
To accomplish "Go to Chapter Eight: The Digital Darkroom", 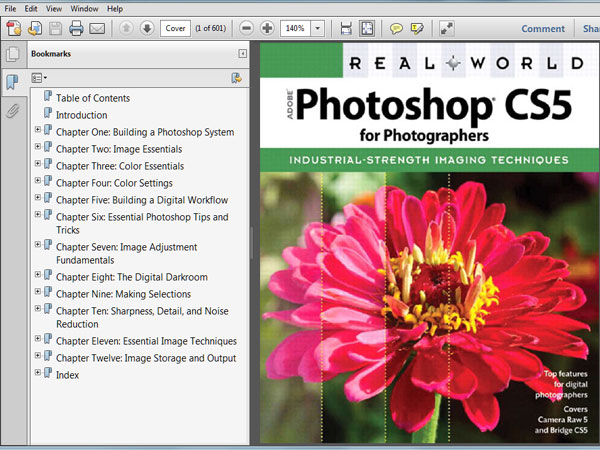I will point(132,277).
